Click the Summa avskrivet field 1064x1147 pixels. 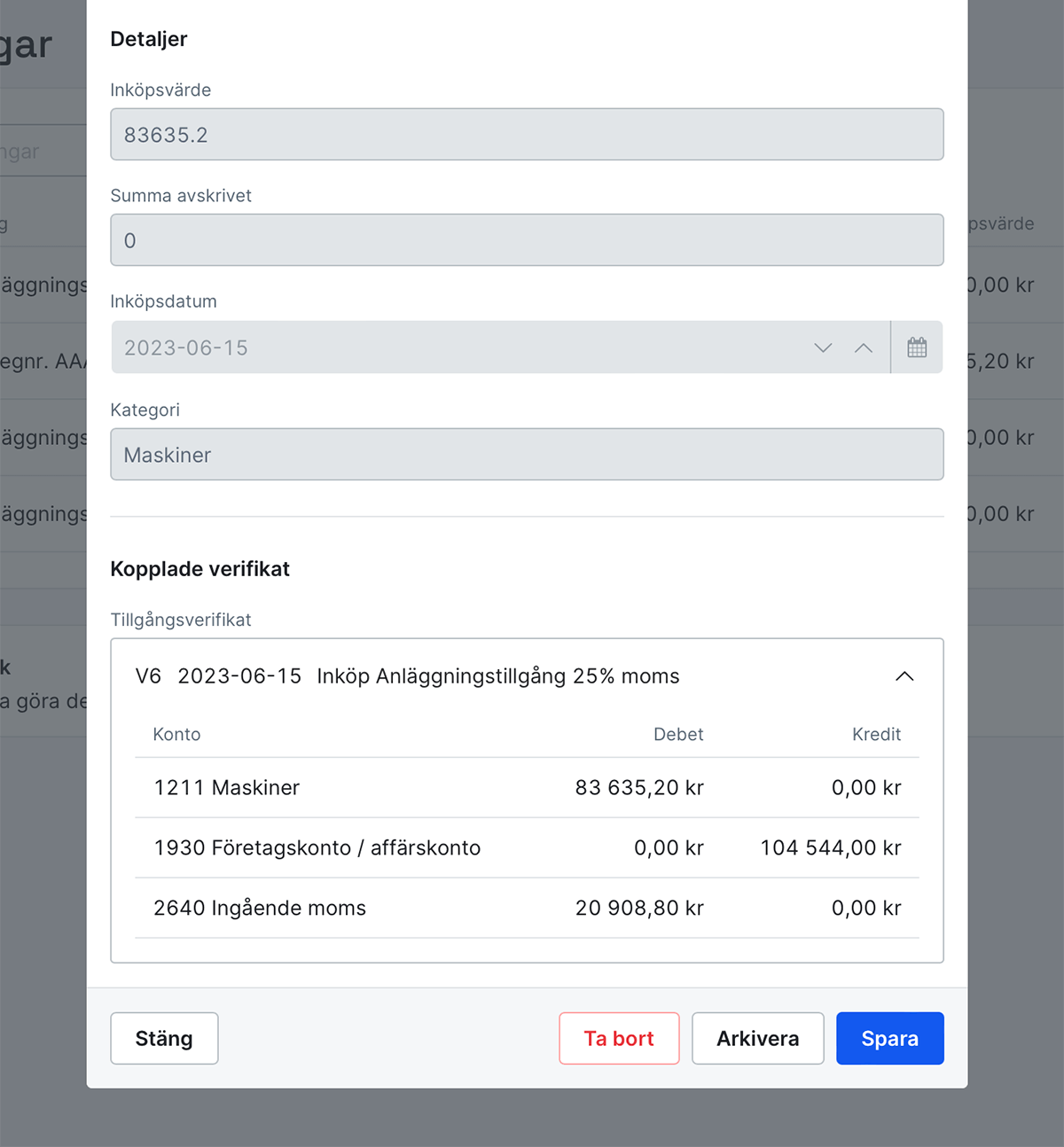point(527,239)
